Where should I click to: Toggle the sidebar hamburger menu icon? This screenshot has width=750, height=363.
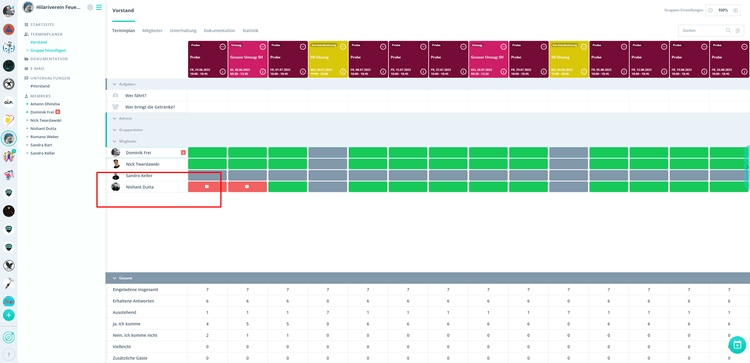[x=99, y=7]
